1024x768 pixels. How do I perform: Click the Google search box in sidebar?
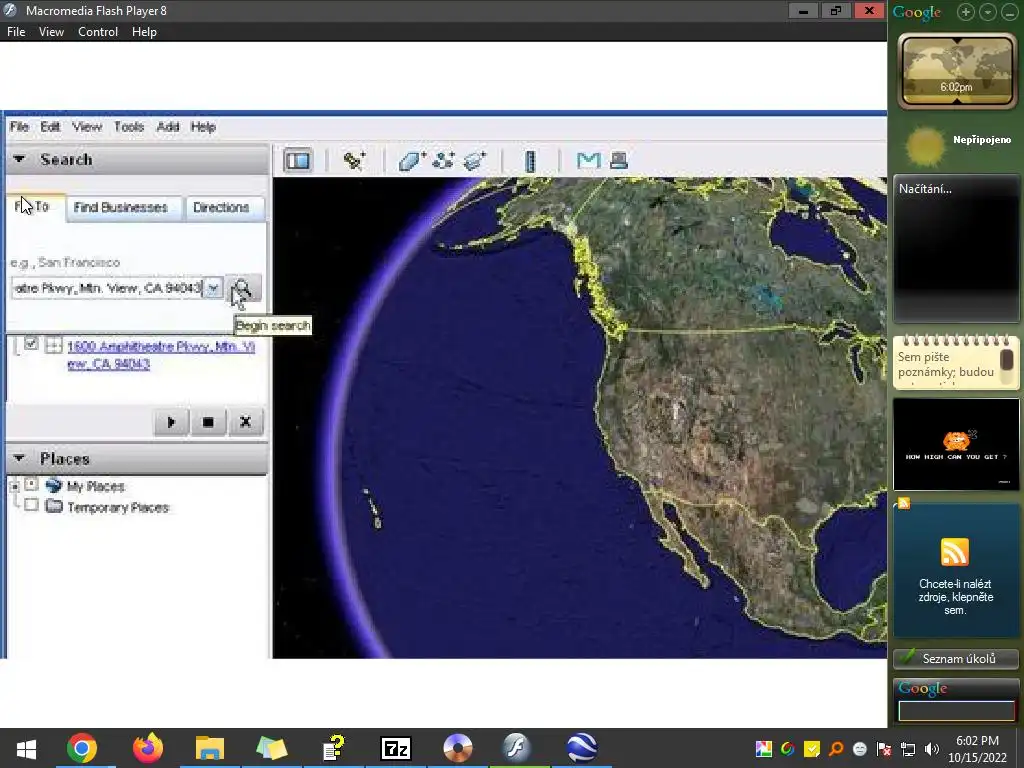coord(957,711)
